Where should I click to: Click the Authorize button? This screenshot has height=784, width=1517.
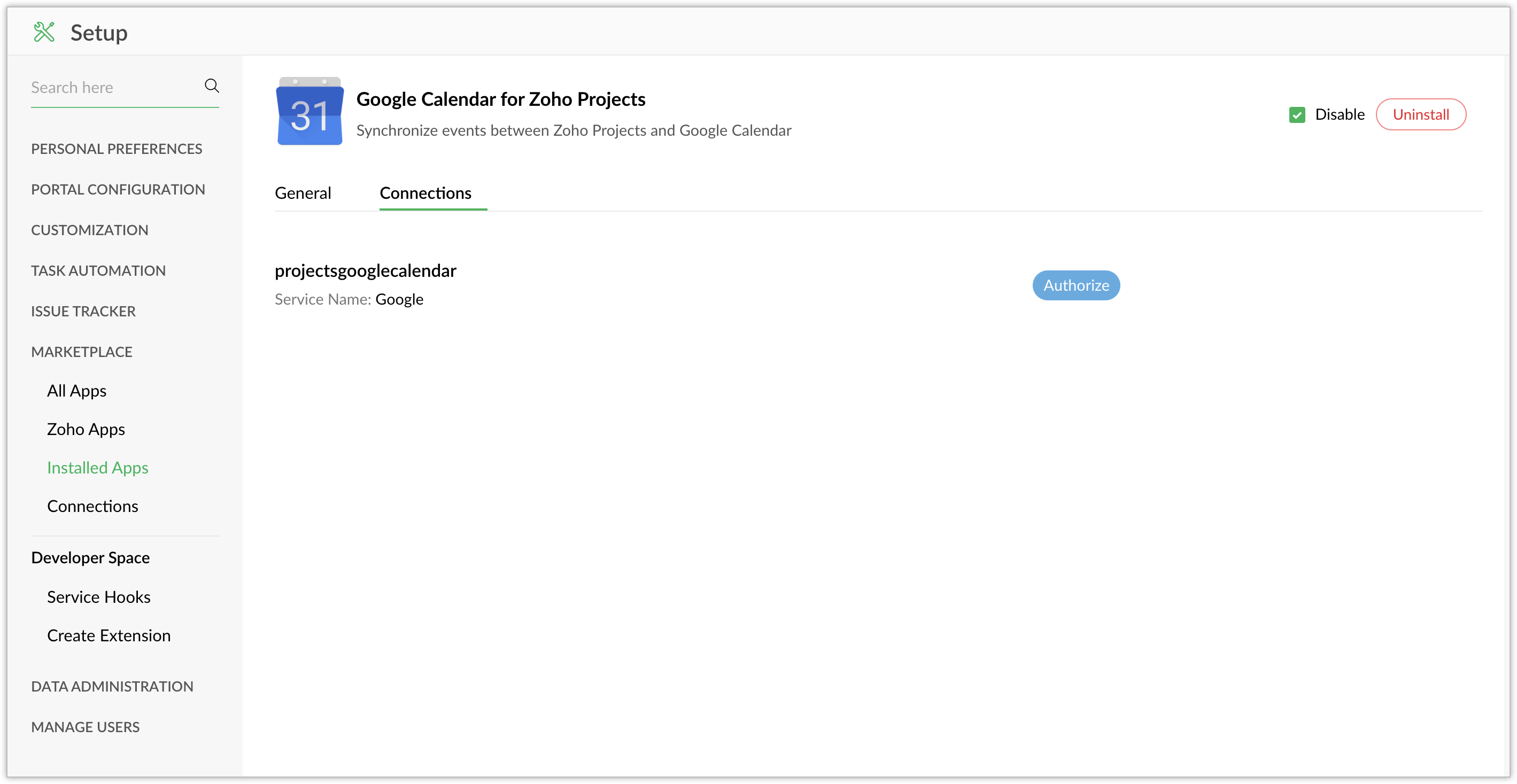[1075, 285]
